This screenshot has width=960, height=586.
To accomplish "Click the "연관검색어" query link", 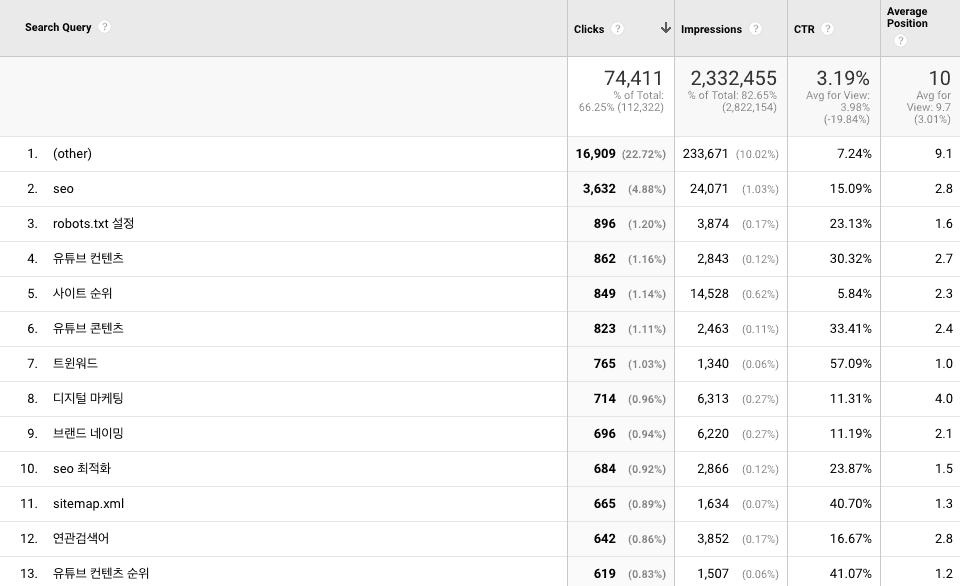I will [81, 539].
